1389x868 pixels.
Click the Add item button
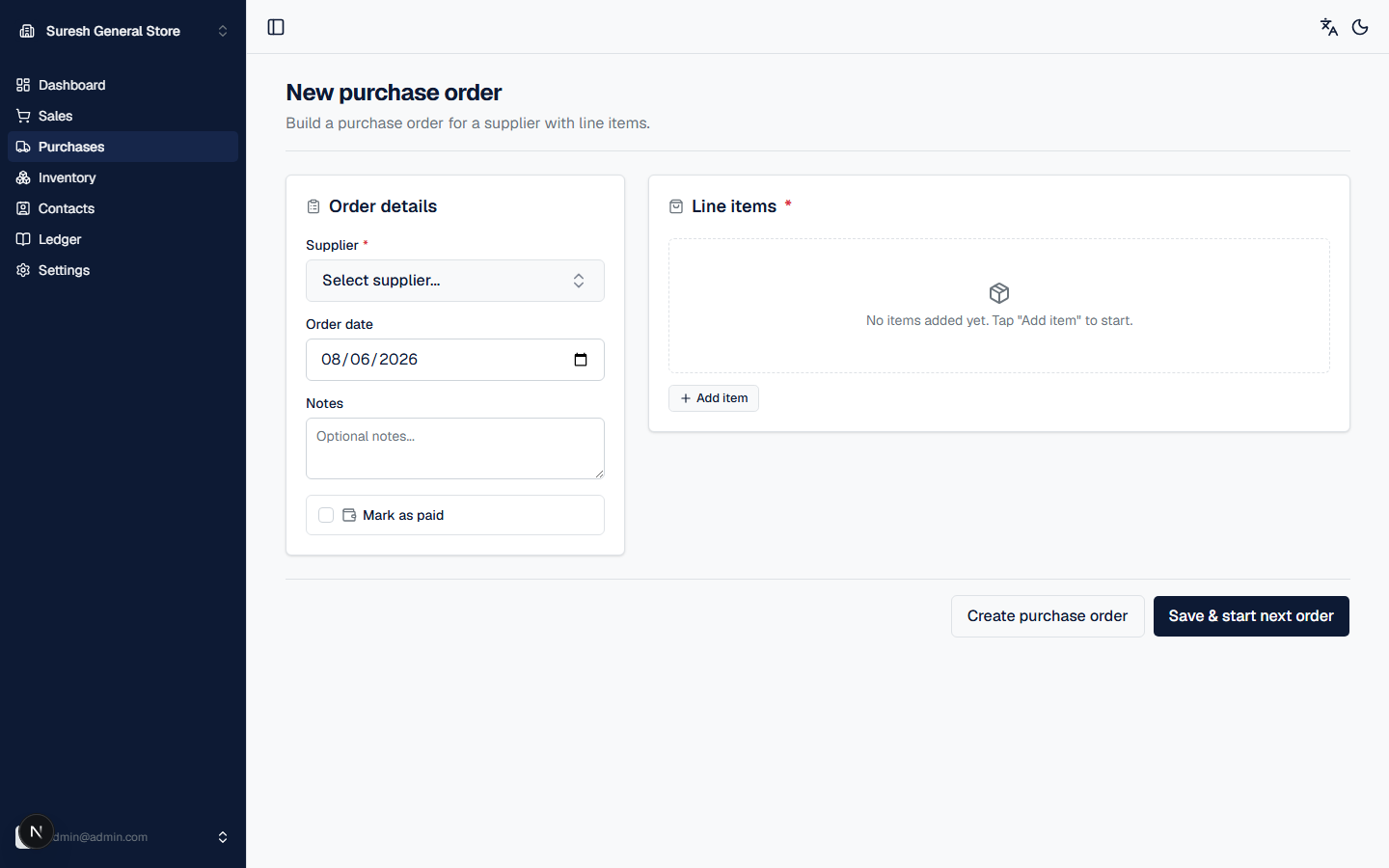(x=714, y=398)
